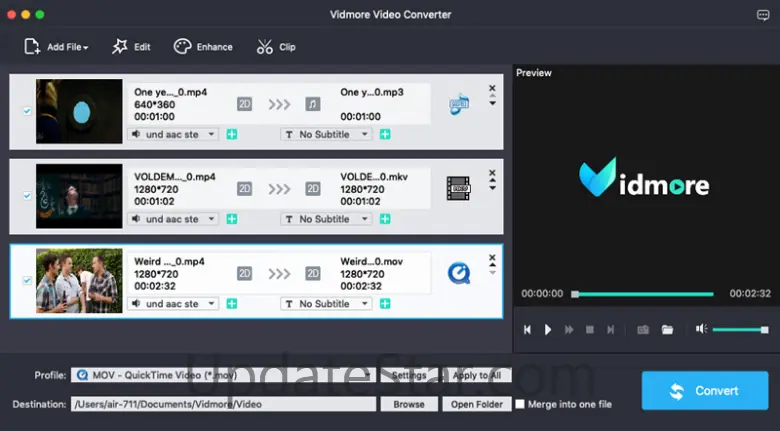Image resolution: width=780 pixels, height=431 pixels.
Task: Take a snapshot with camera icon
Action: [643, 329]
